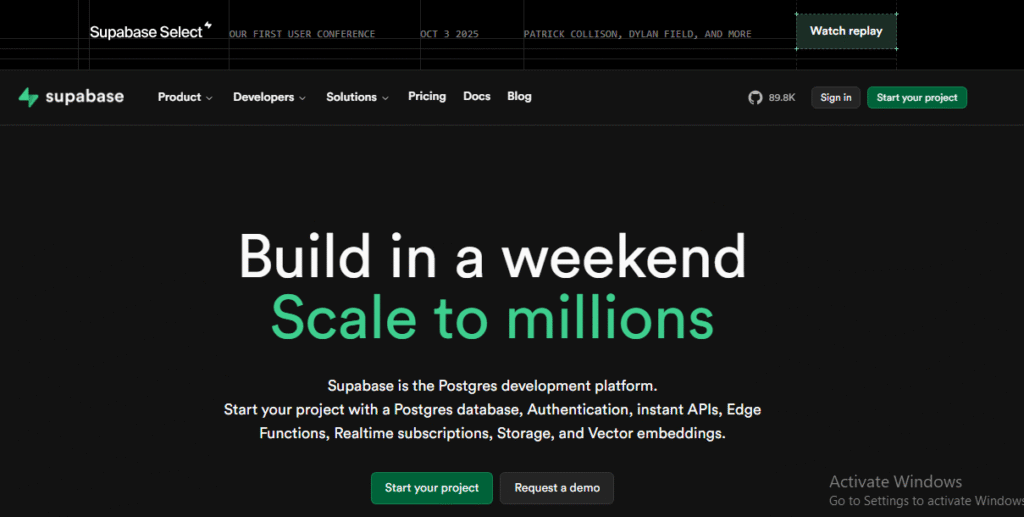Select the Request a demo button
The image size is (1024, 517).
tap(557, 488)
